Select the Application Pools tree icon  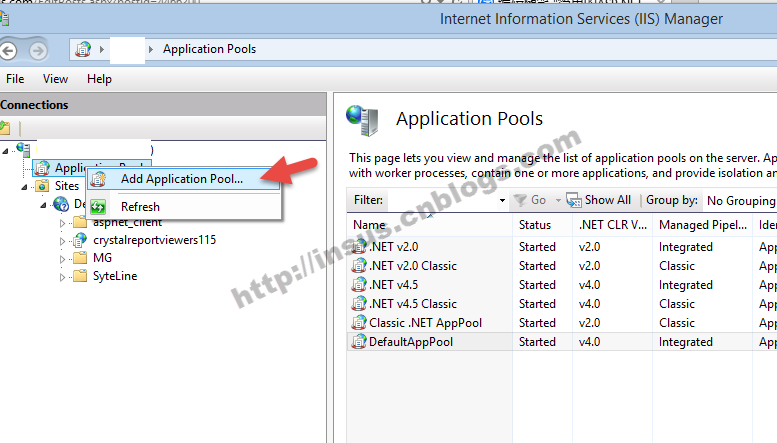(x=42, y=168)
